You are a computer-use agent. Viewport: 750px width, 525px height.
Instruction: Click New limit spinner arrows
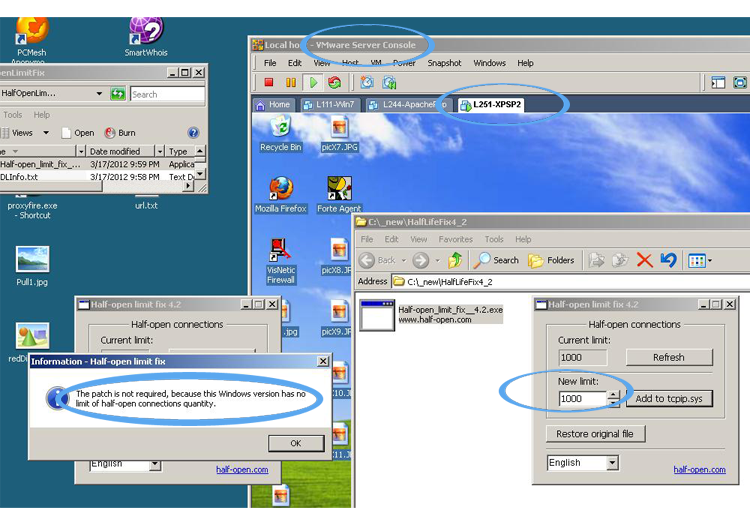613,399
